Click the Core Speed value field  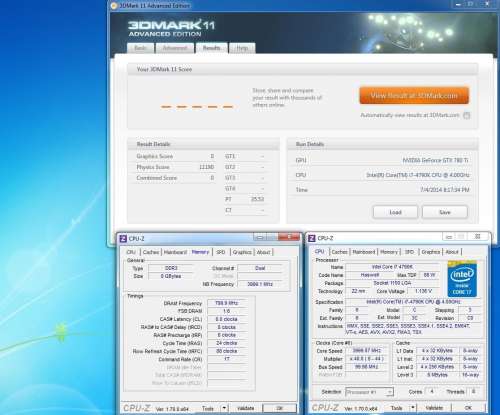point(367,351)
